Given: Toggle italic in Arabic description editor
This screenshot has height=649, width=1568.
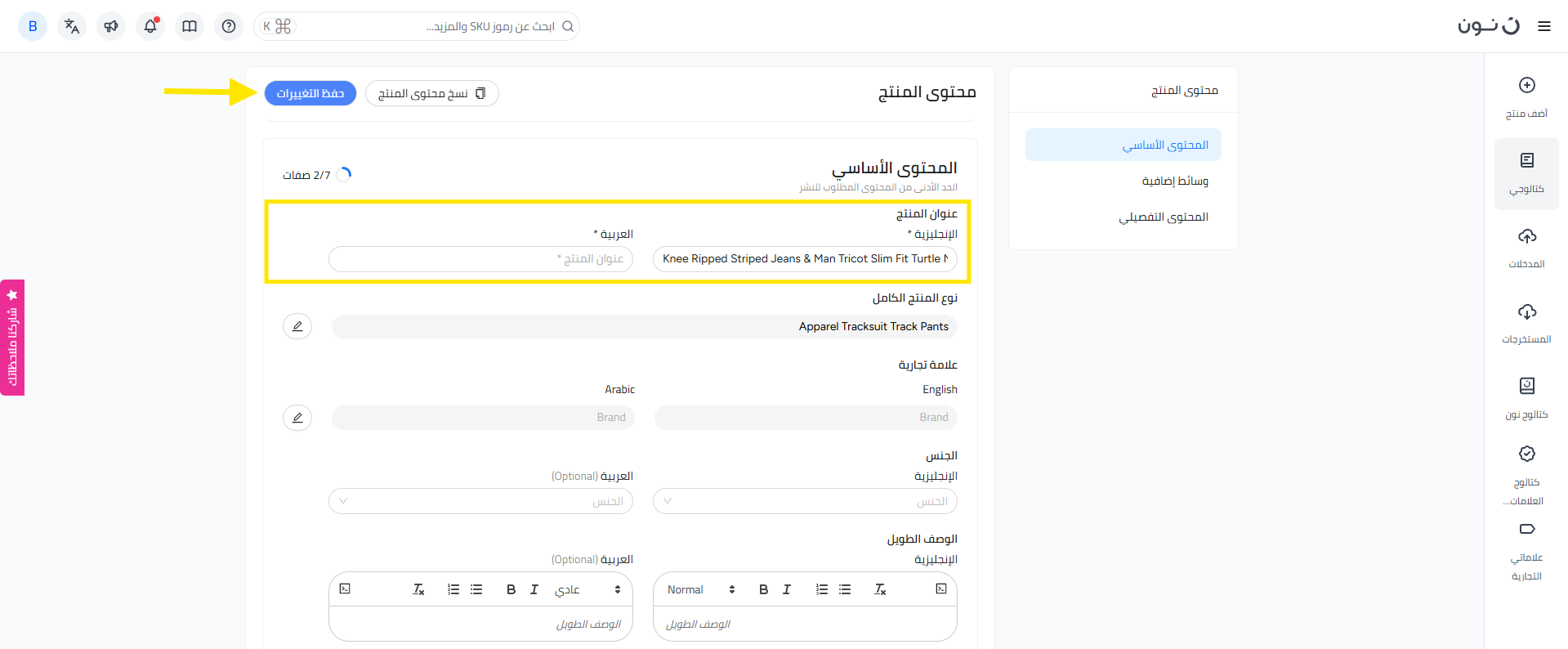Looking at the screenshot, I should tap(534, 589).
